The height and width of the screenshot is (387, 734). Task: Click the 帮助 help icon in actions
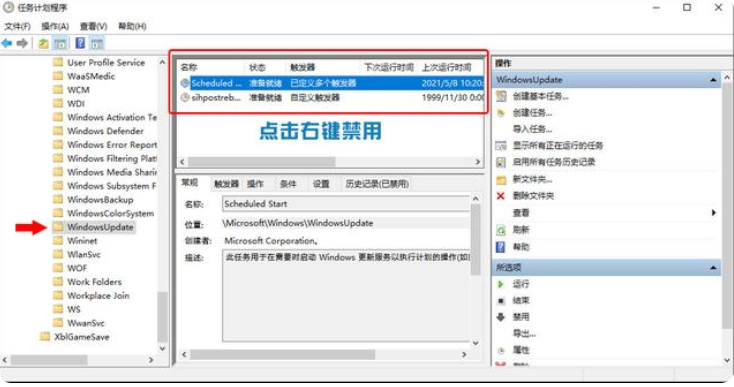500,247
